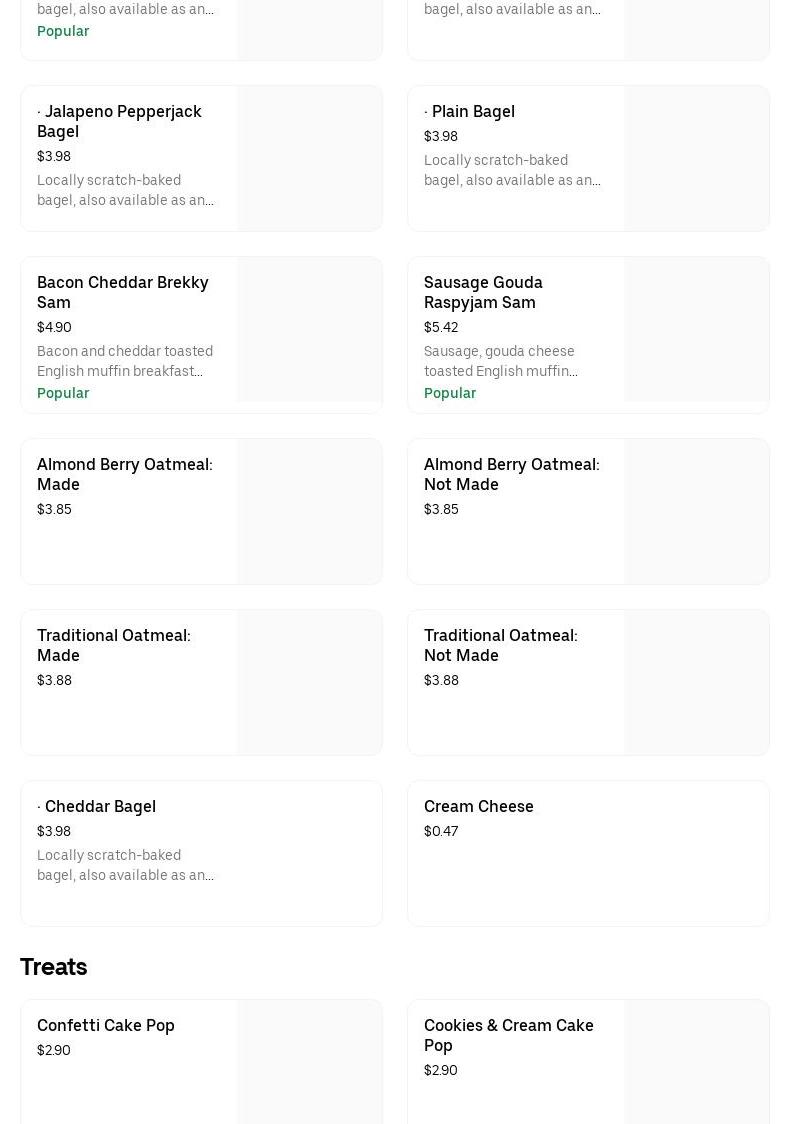The image size is (804, 1124).
Task: Open the Confetti Cake Pop item
Action: pyautogui.click(x=106, y=1025)
